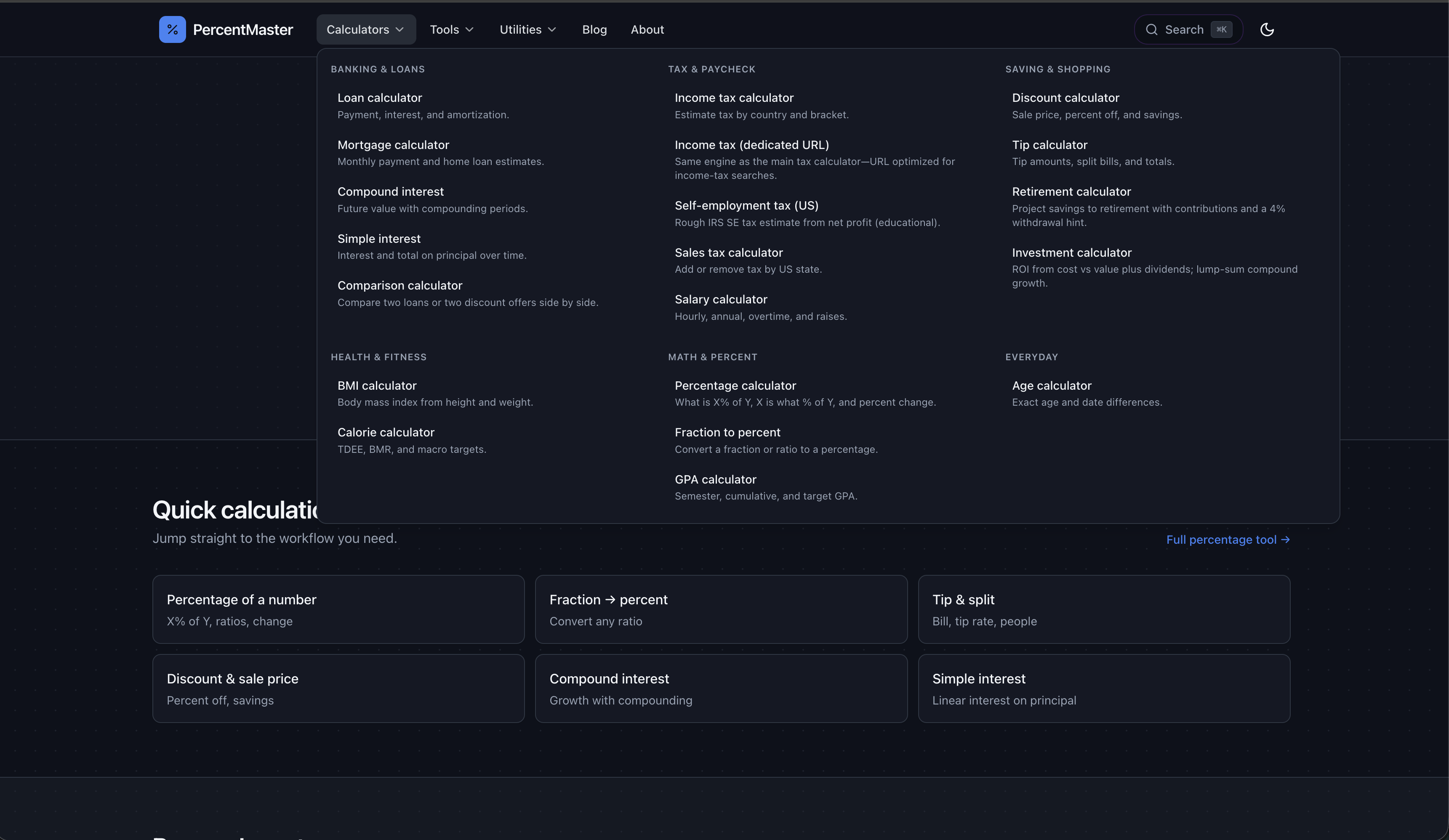Open the GPA calculator
The image size is (1449, 840).
coord(715,479)
